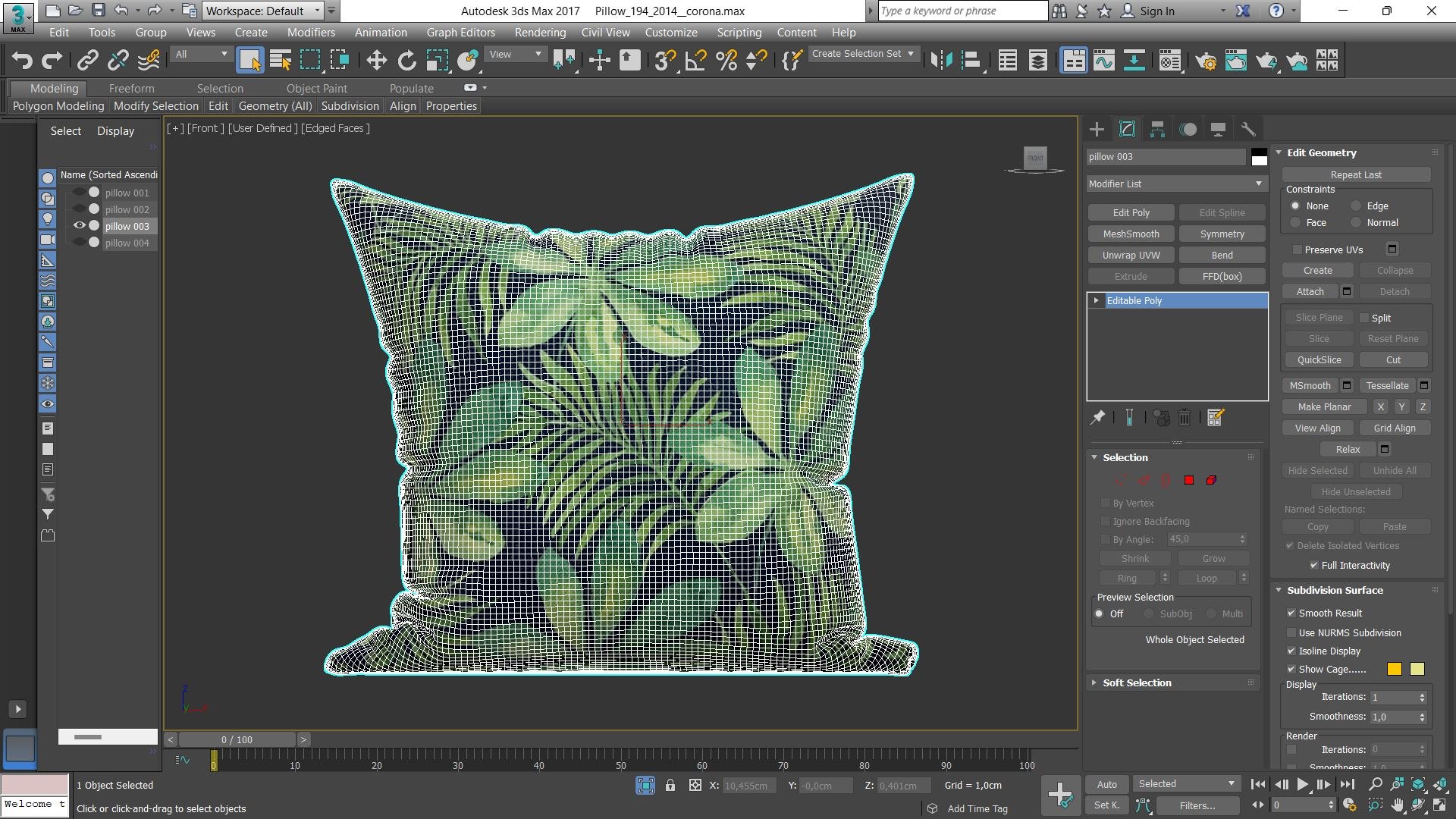Viewport: 1456px width, 819px height.
Task: Click the MeshSmooth modifier button
Action: [x=1131, y=234]
